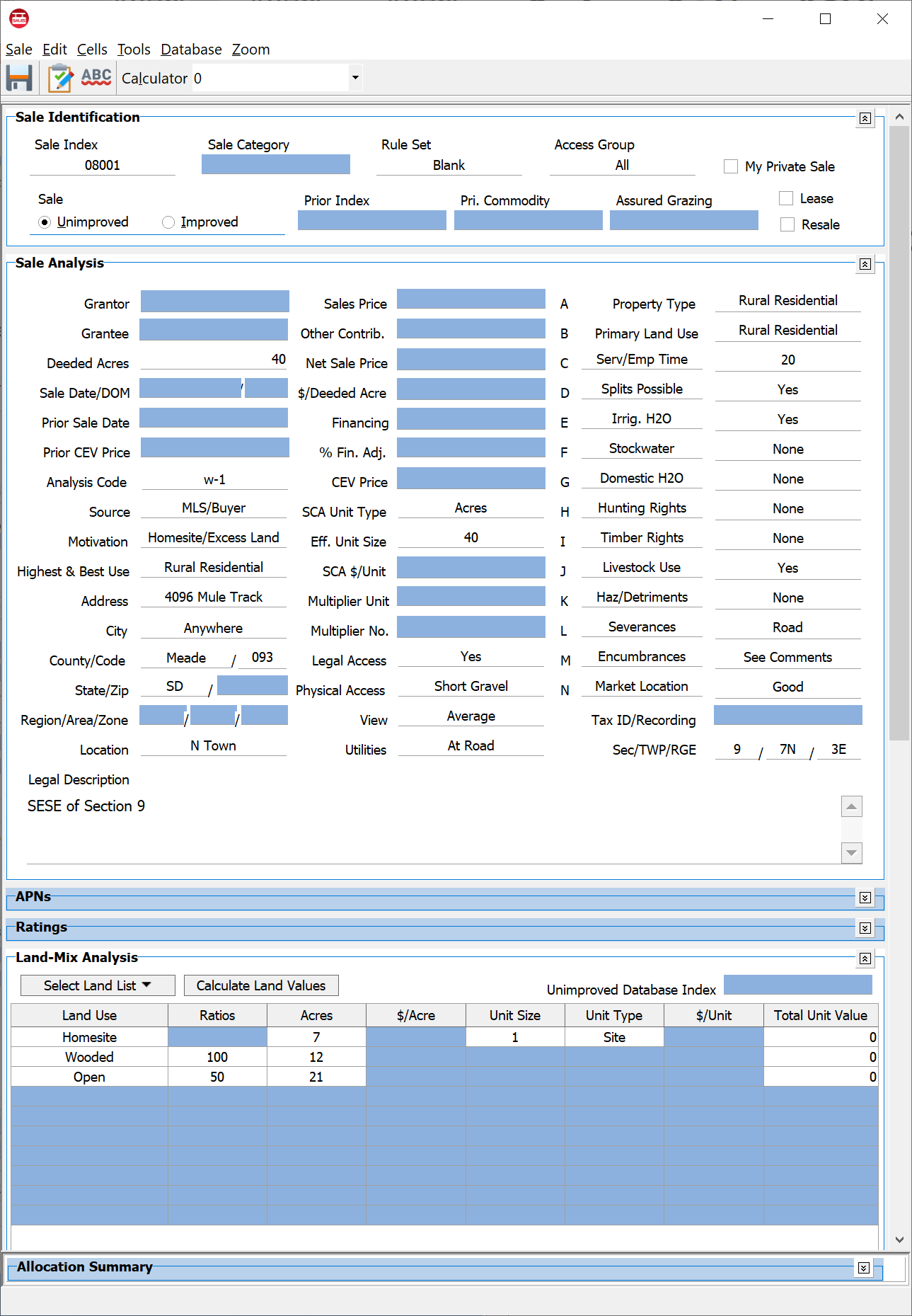Collapse the Sale Analysis section
Screen dimensions: 912x1316
[x=865, y=264]
